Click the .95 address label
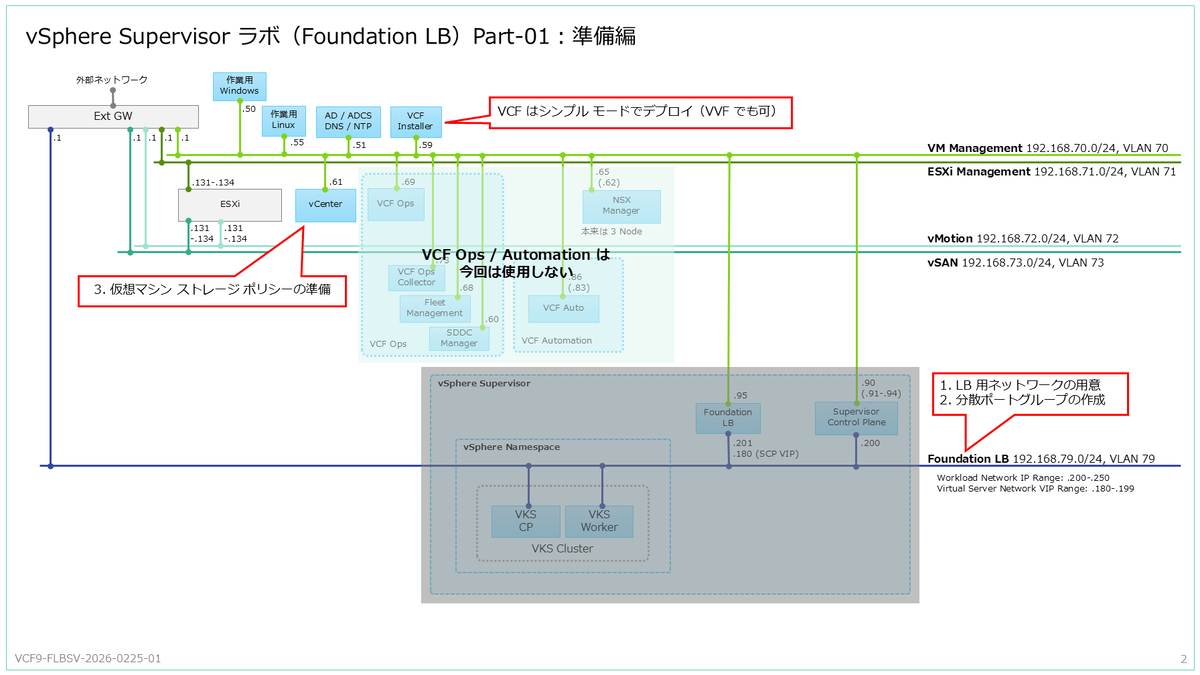The height and width of the screenshot is (675, 1200). point(741,396)
